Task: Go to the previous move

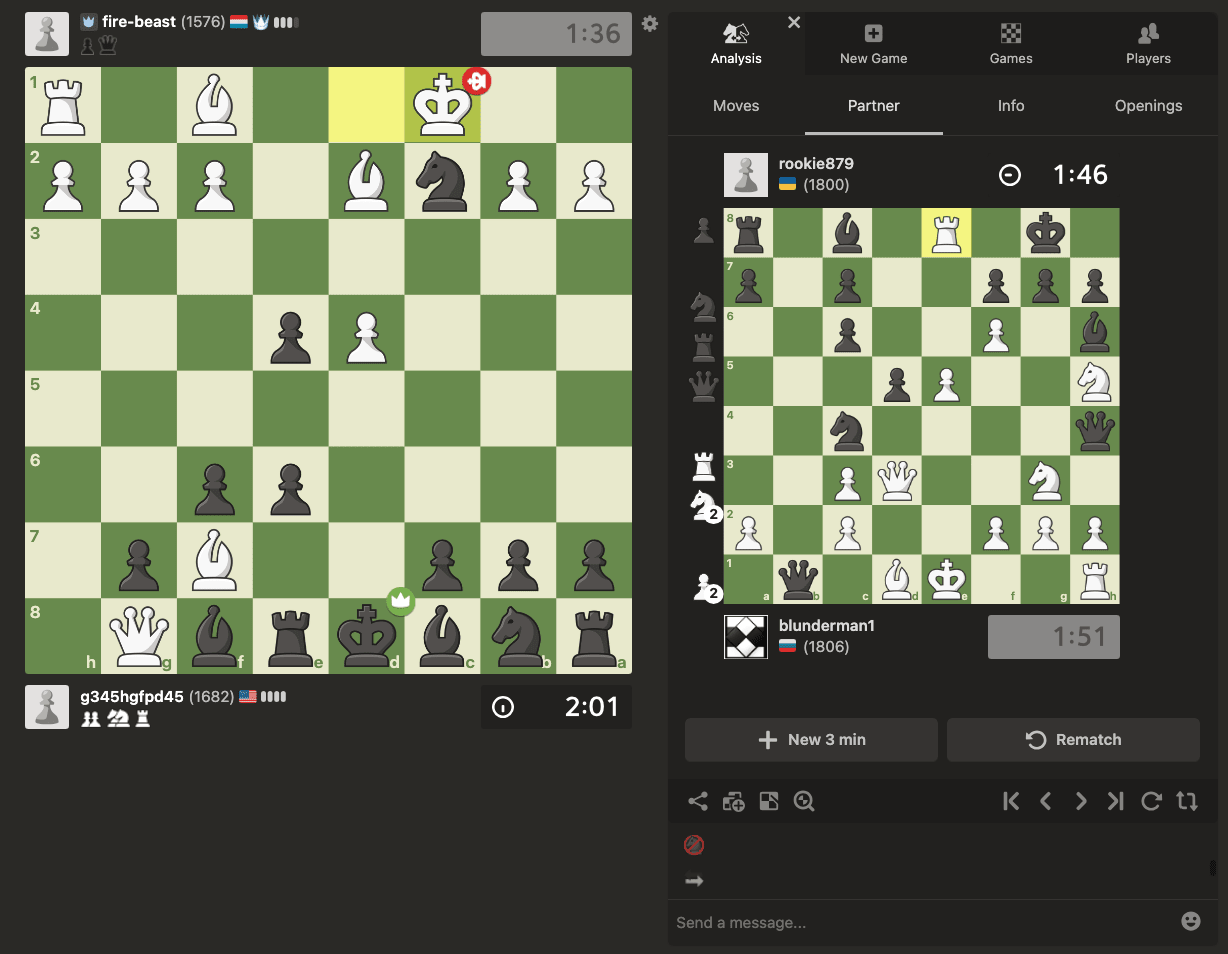Action: tap(1046, 801)
